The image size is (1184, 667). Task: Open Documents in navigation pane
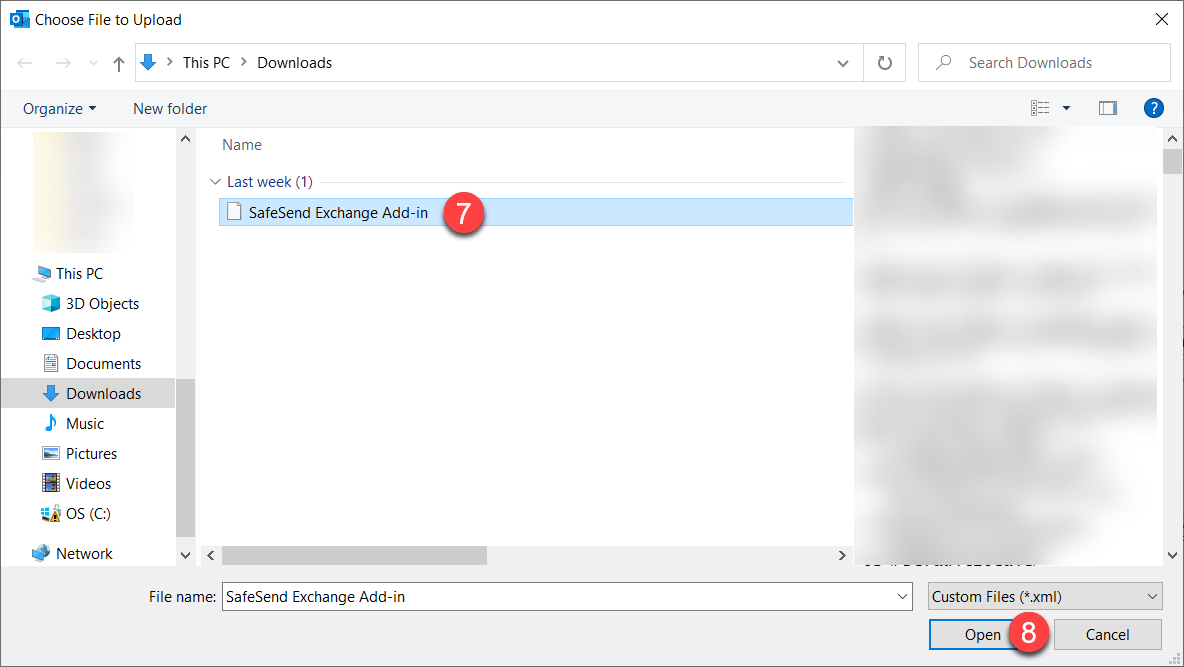pos(103,364)
